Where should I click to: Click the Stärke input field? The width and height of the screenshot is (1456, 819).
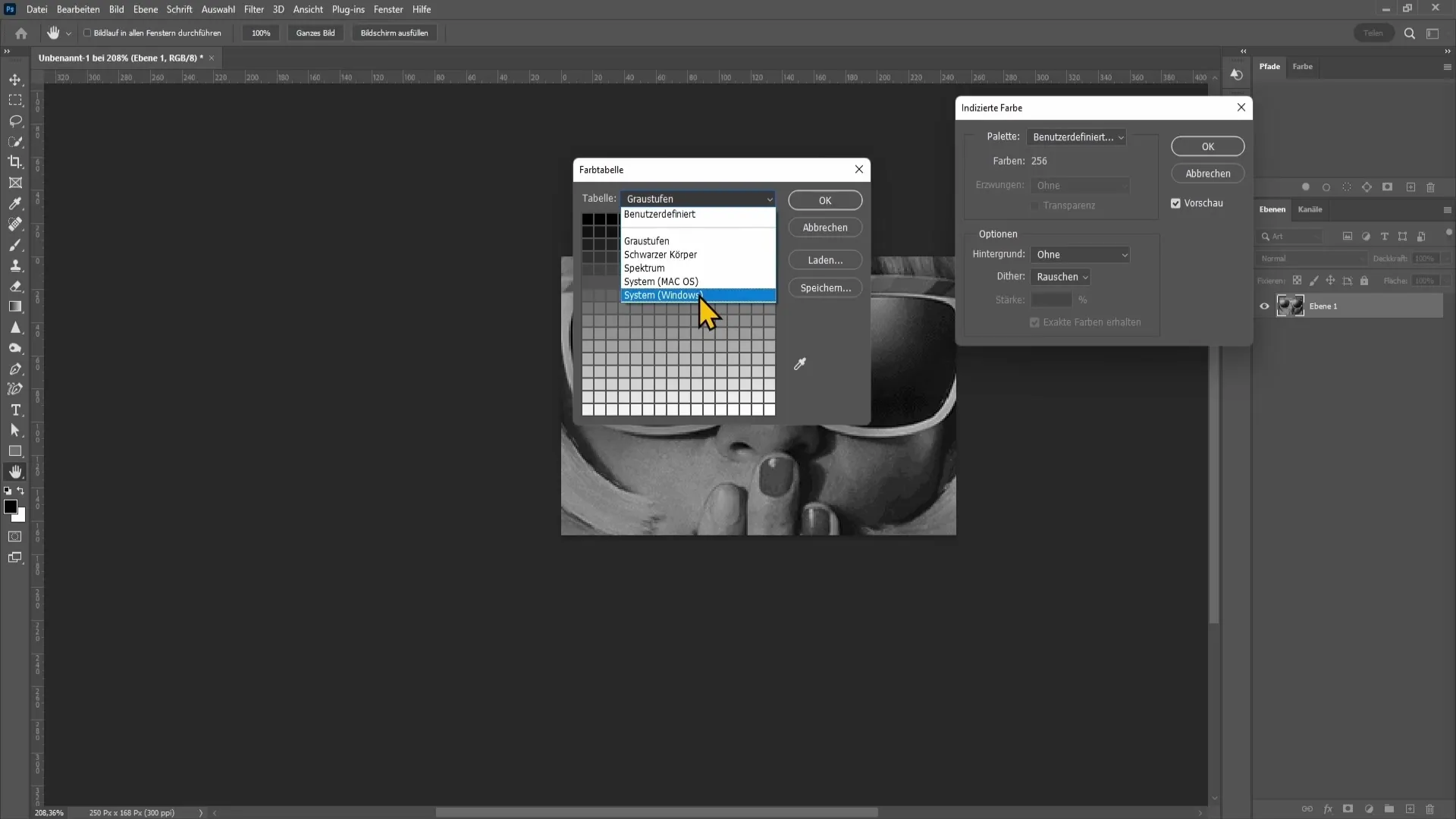click(1051, 300)
